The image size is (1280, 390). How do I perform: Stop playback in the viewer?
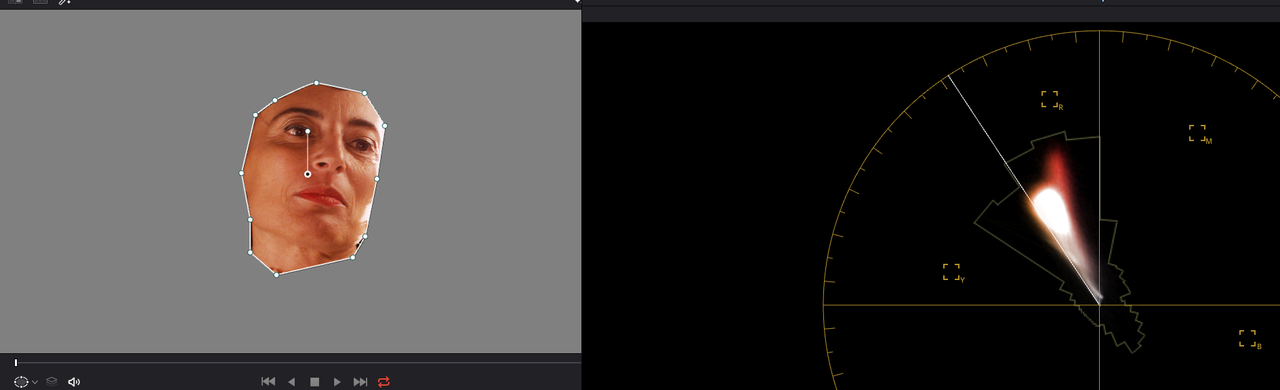pyautogui.click(x=314, y=381)
